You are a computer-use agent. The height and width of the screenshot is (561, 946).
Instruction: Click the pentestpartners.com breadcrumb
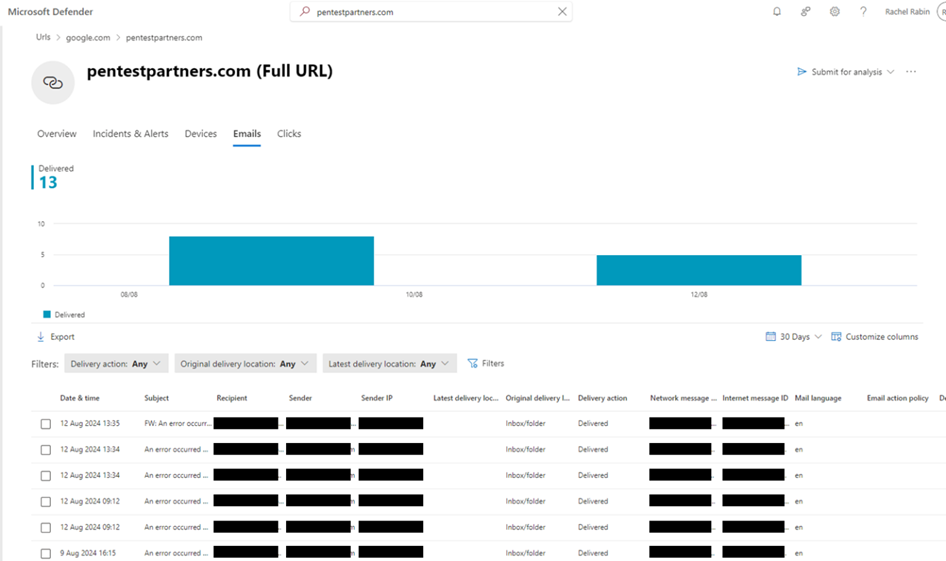pos(164,37)
